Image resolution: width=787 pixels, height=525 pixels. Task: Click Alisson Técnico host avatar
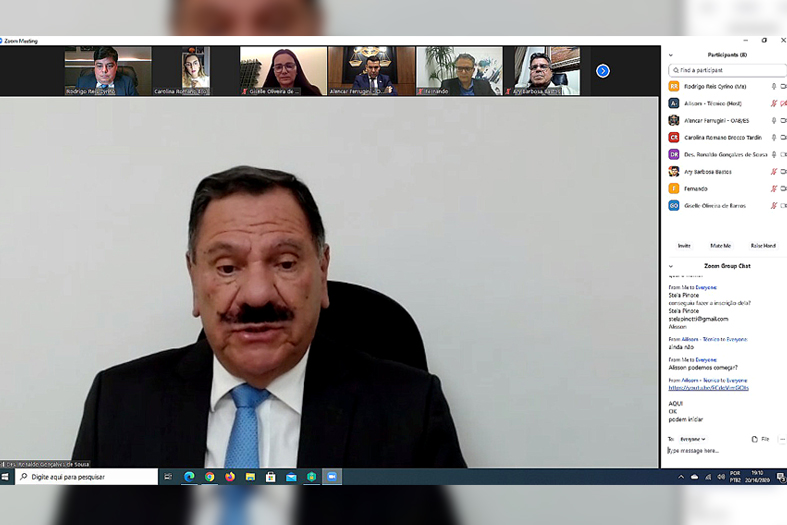pyautogui.click(x=674, y=103)
